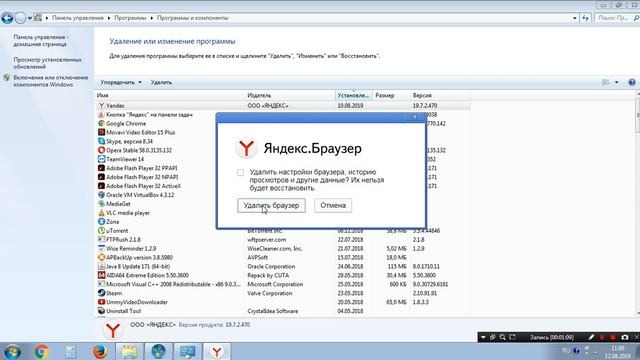Select the MediaGet icon in list
Viewport: 640px width, 360px height.
click(x=101, y=204)
